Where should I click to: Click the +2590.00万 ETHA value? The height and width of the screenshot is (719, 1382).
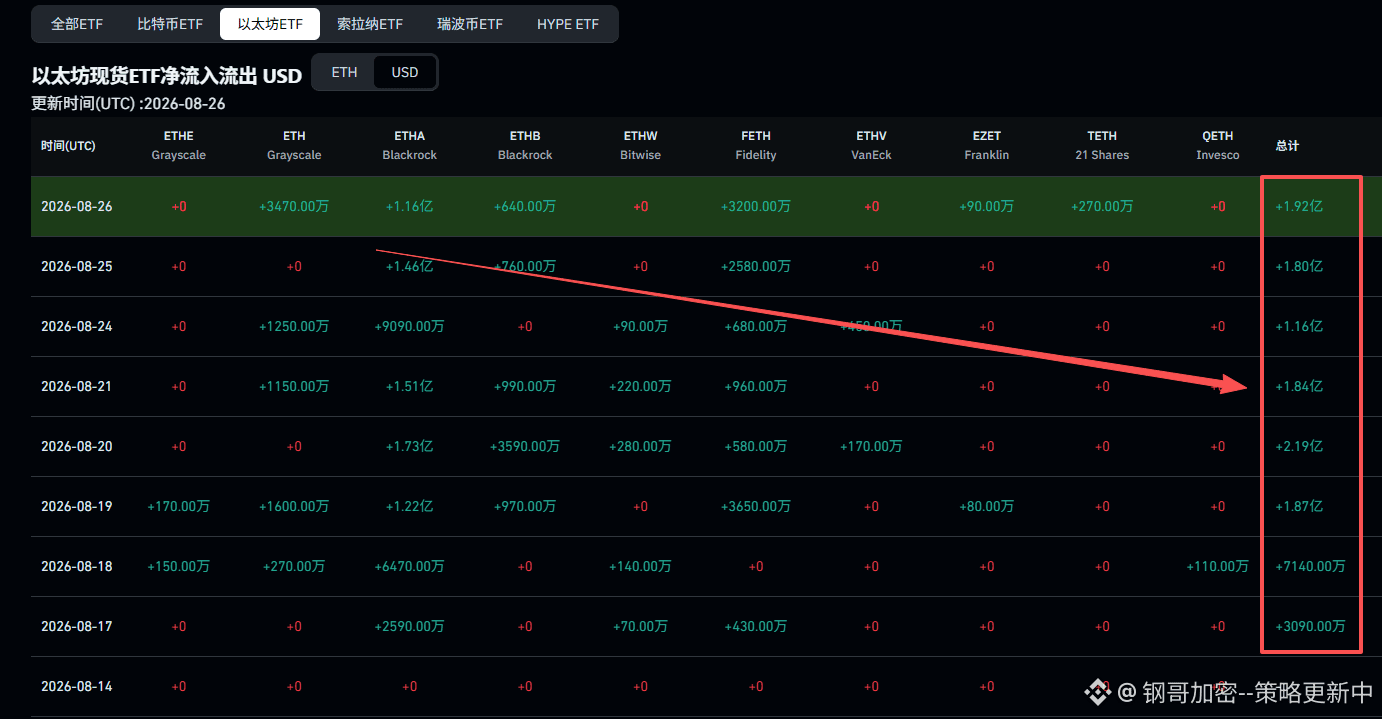[409, 626]
